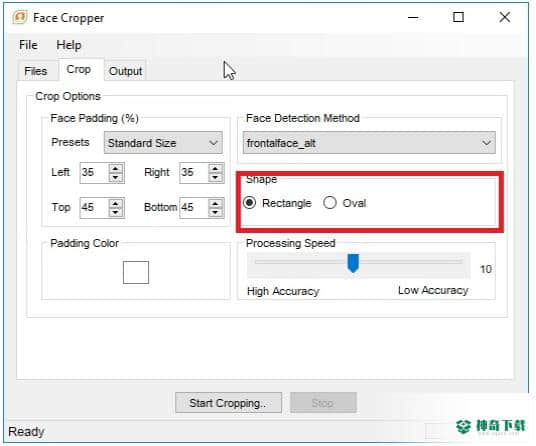536x446 pixels.
Task: Open the Presets dropdown showing Standard Size
Action: 163,143
